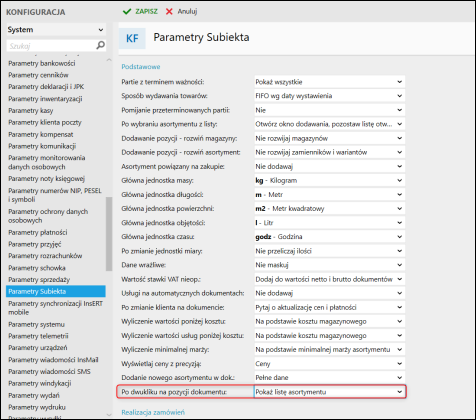Image resolution: width=476 pixels, height=420 pixels.
Task: Open 'Parametry kasy' from the list
Action: coord(31,111)
